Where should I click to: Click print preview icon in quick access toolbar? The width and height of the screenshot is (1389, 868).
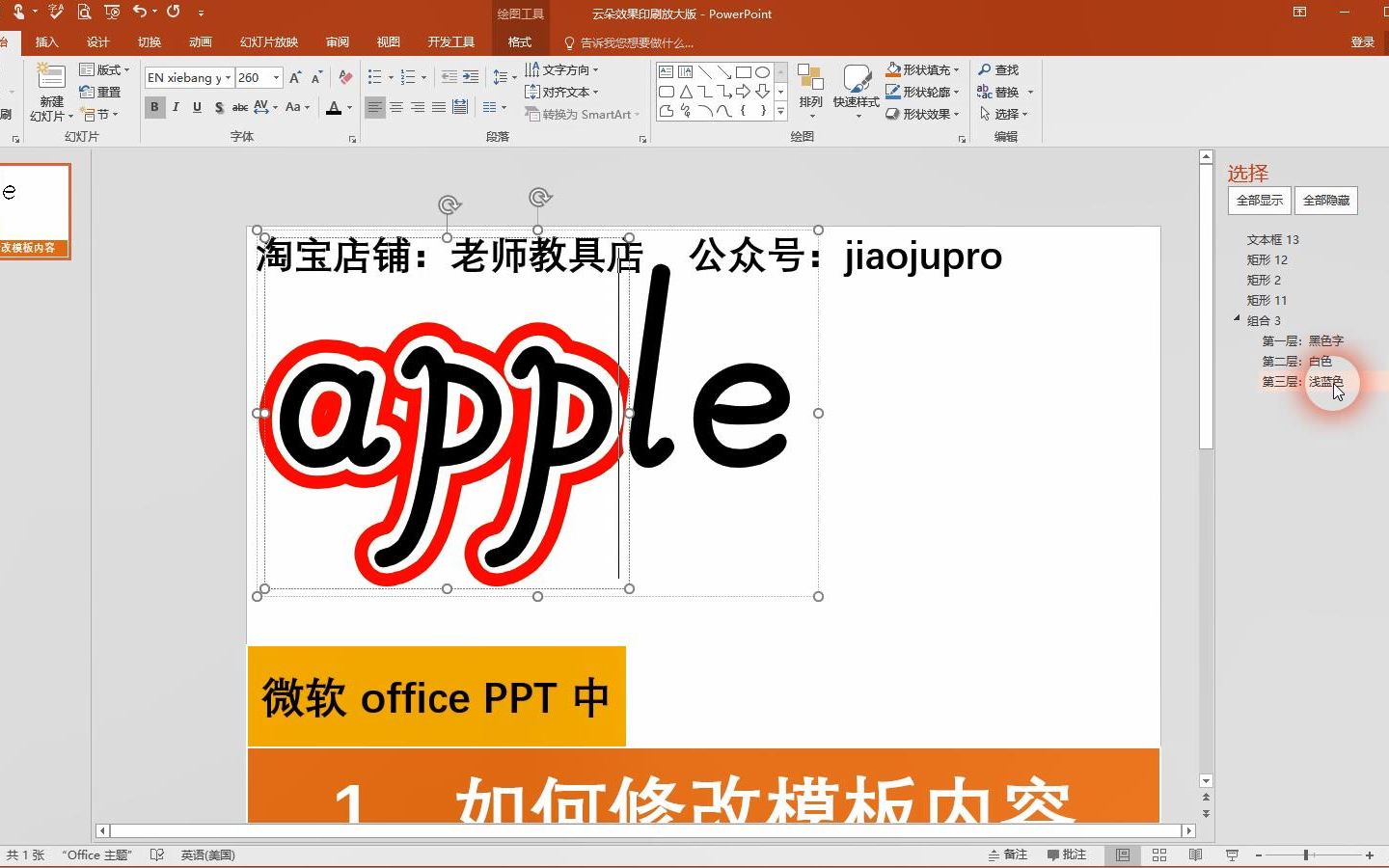tap(84, 12)
